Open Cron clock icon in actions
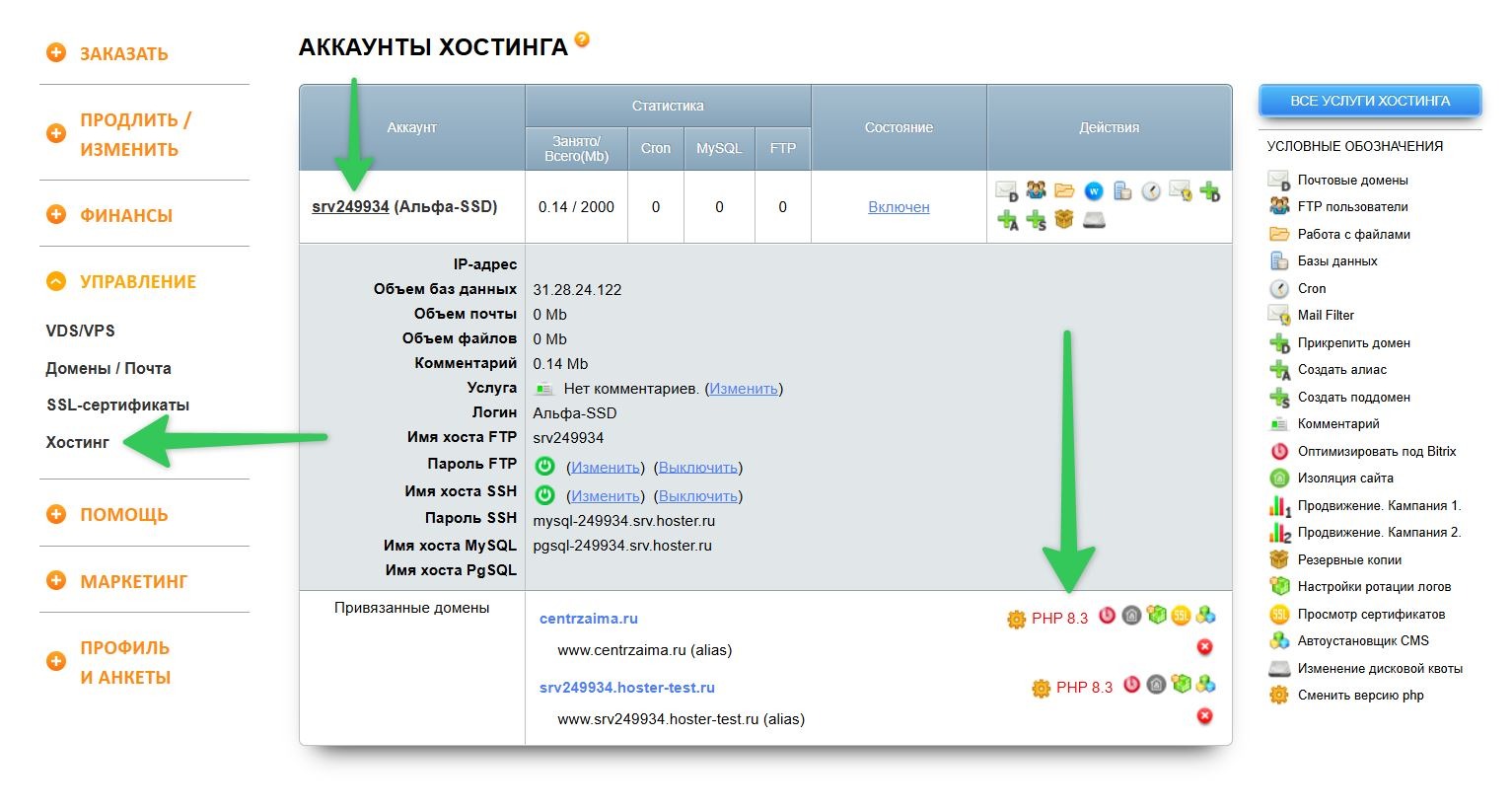1512x812 pixels. pos(1151,191)
